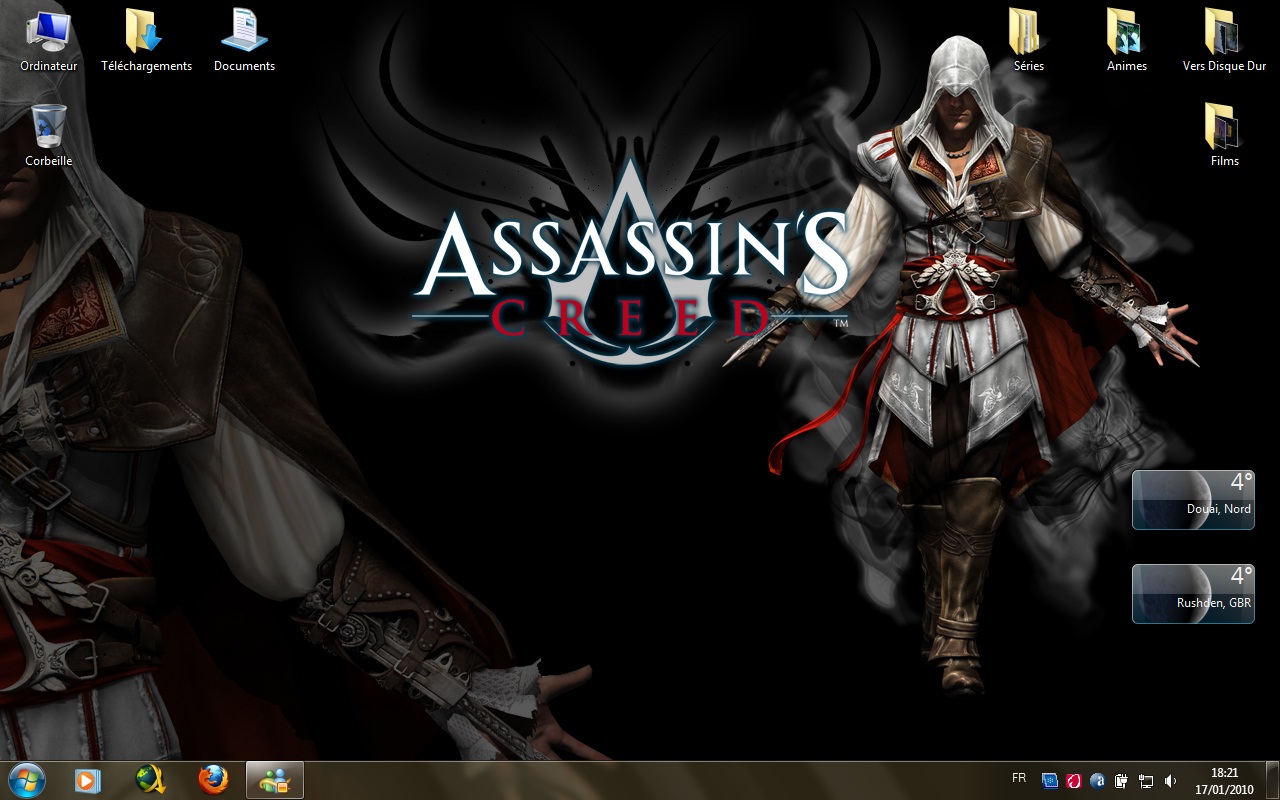The width and height of the screenshot is (1280, 800).
Task: Open the Rushden, GBR weather gadget
Action: click(x=1193, y=594)
